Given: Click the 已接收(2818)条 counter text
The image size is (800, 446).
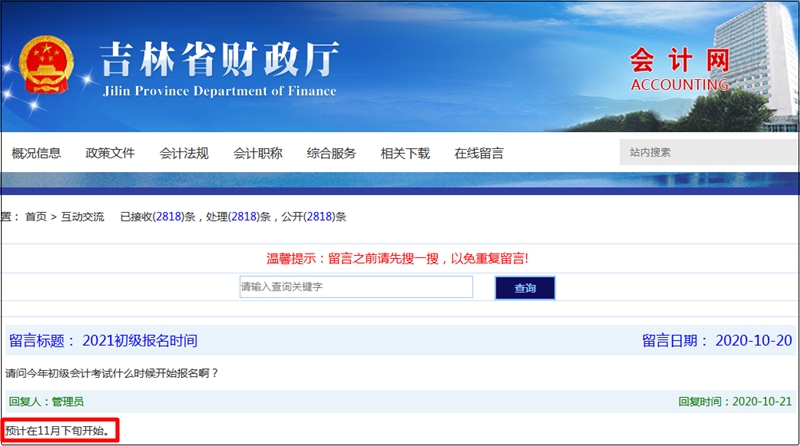Looking at the screenshot, I should (x=158, y=217).
